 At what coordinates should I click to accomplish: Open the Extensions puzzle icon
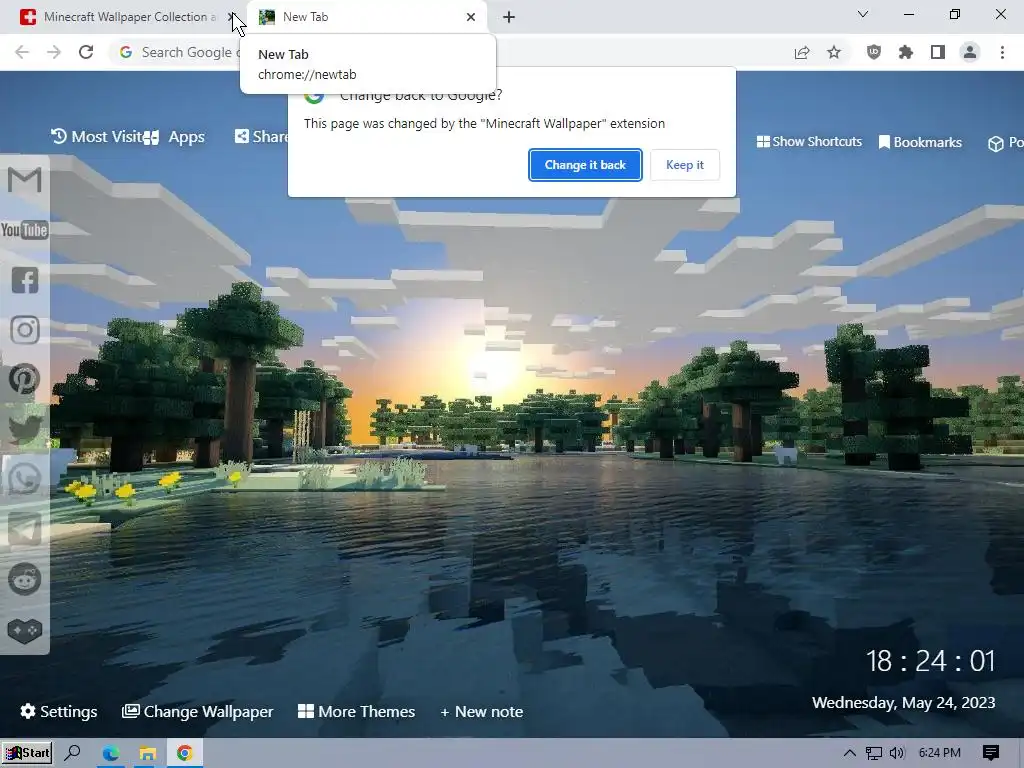(x=906, y=52)
